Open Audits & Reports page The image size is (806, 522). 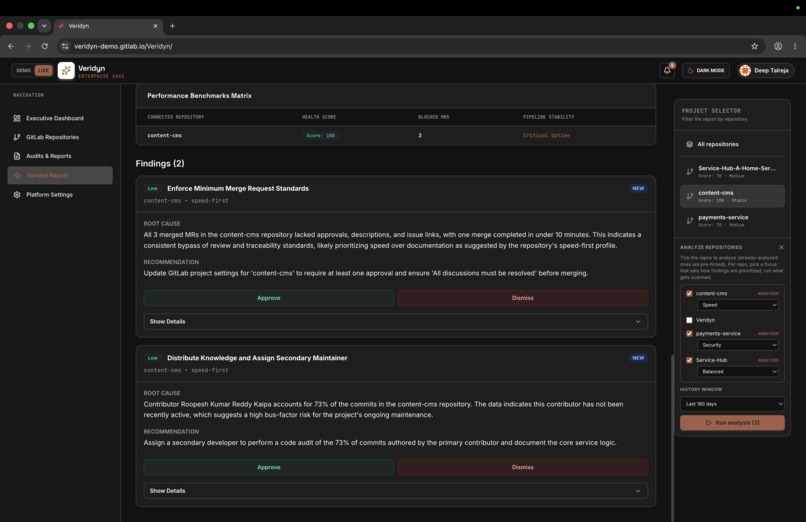tap(60, 156)
